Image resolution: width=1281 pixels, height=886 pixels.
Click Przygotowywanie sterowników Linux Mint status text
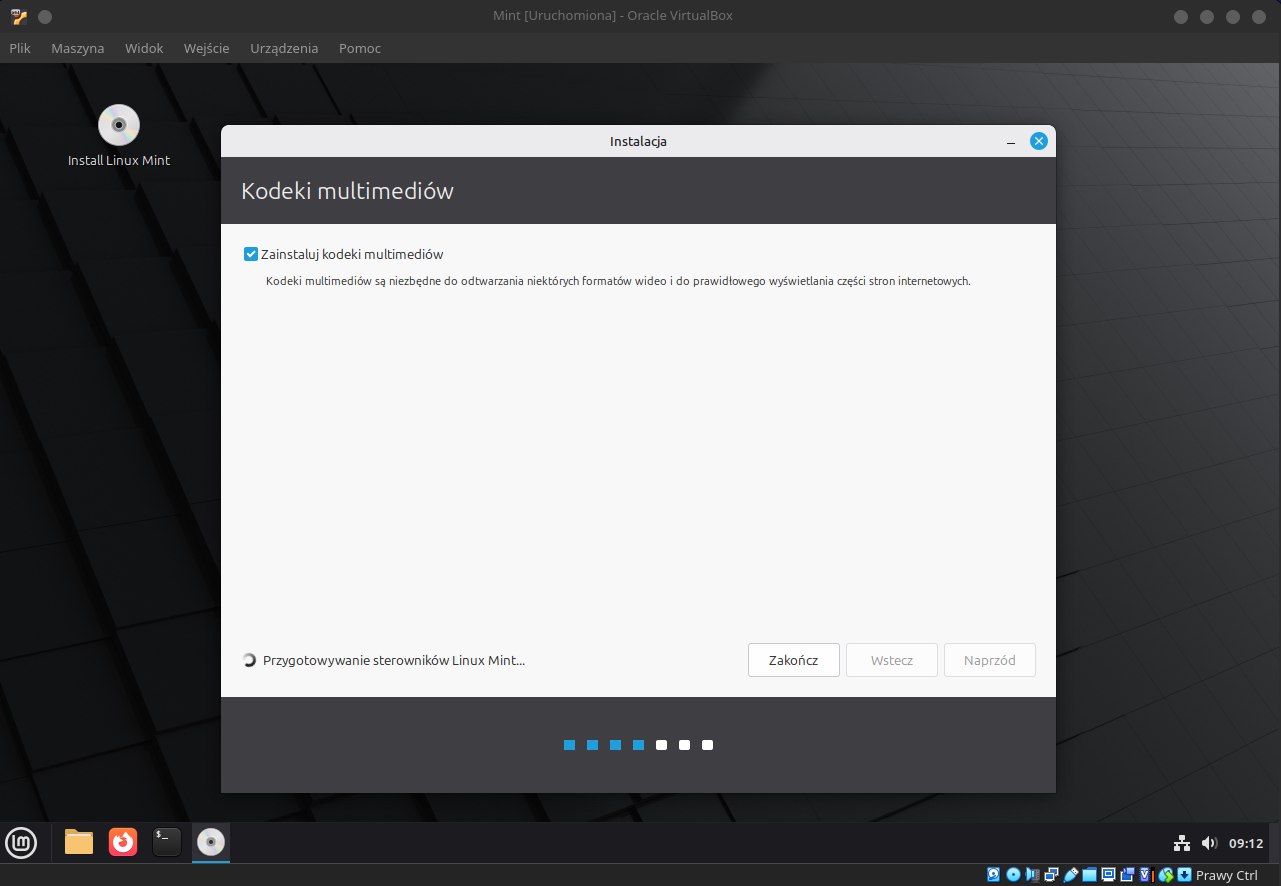(394, 660)
